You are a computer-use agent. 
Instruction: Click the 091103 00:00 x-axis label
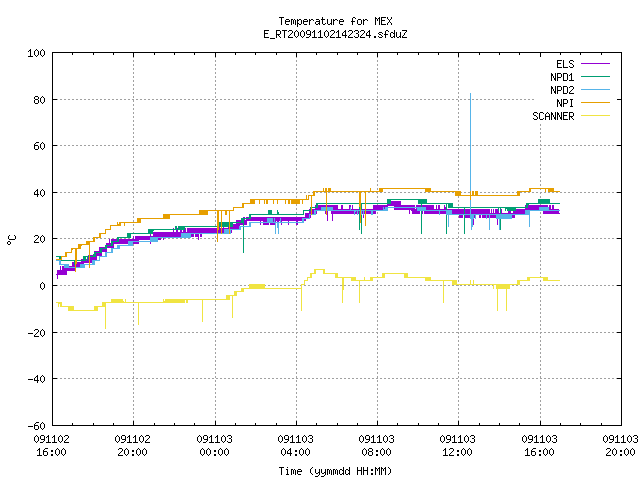(x=214, y=446)
